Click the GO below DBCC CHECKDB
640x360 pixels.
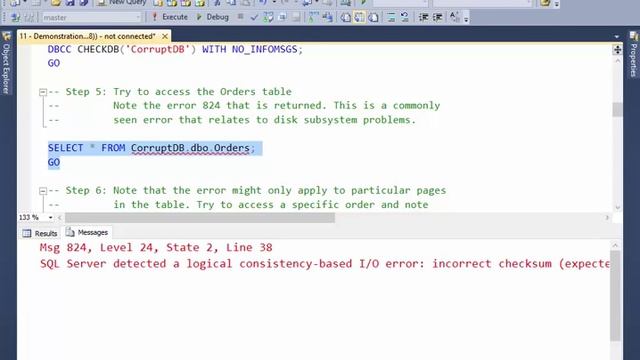(54, 63)
